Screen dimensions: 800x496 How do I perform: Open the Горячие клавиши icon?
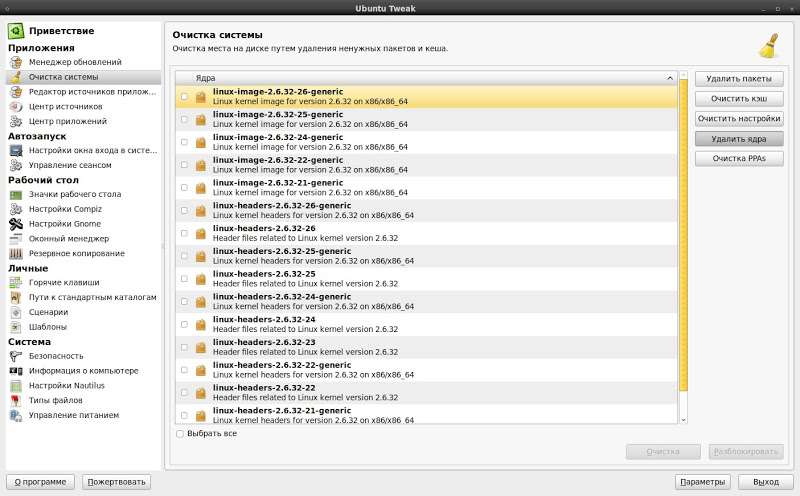click(16, 283)
